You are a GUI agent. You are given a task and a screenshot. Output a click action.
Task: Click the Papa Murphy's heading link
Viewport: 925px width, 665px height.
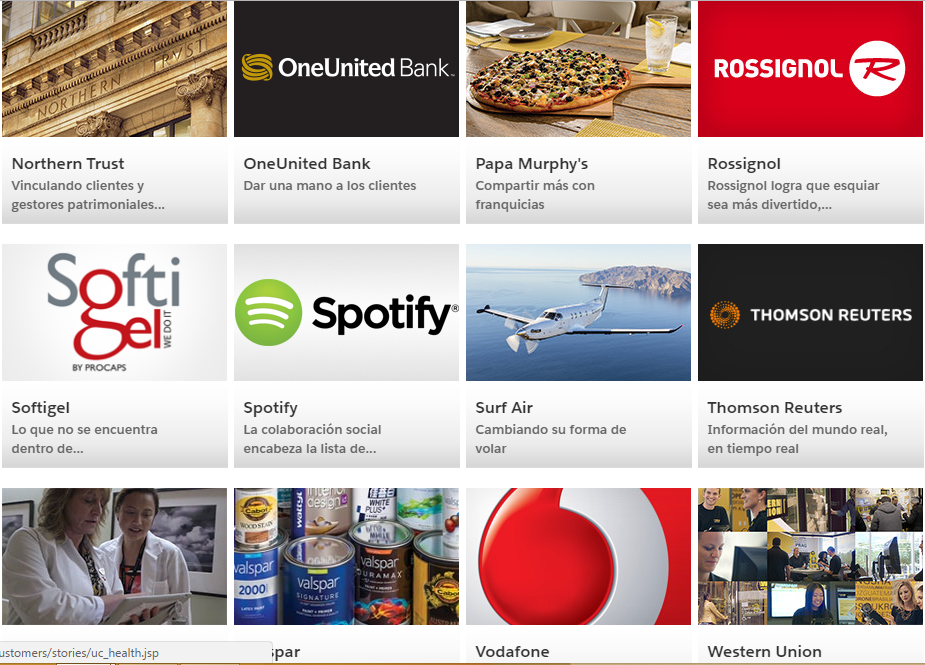pyautogui.click(x=532, y=163)
